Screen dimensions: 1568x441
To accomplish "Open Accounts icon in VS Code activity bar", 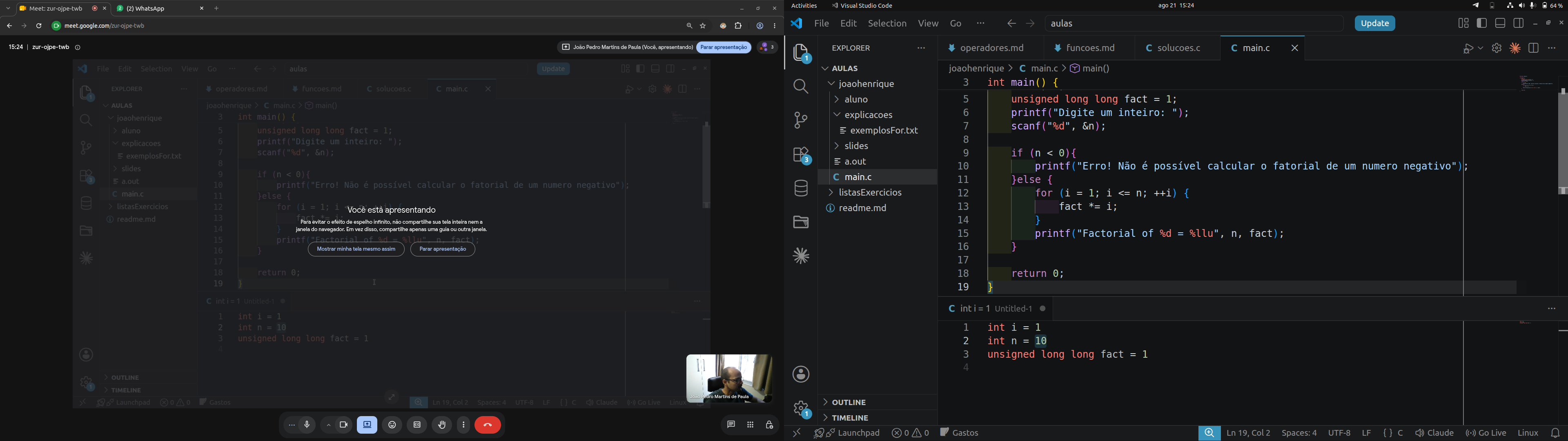I will coord(801,374).
